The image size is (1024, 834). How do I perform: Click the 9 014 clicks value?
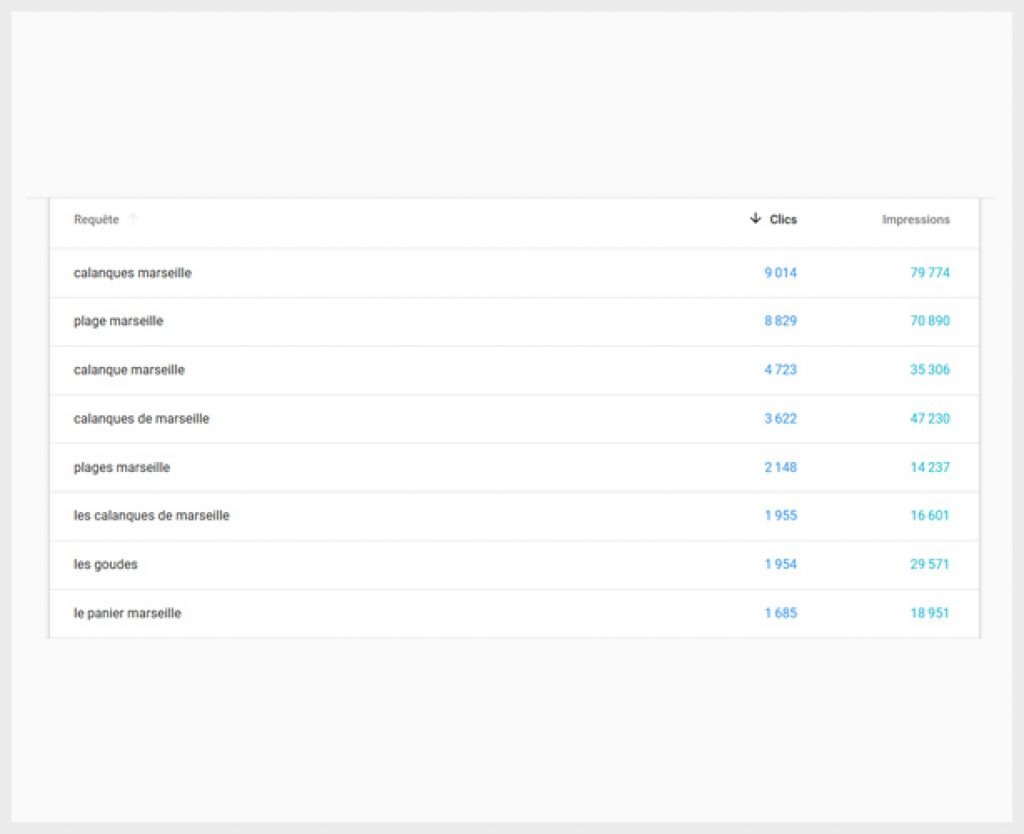[780, 273]
